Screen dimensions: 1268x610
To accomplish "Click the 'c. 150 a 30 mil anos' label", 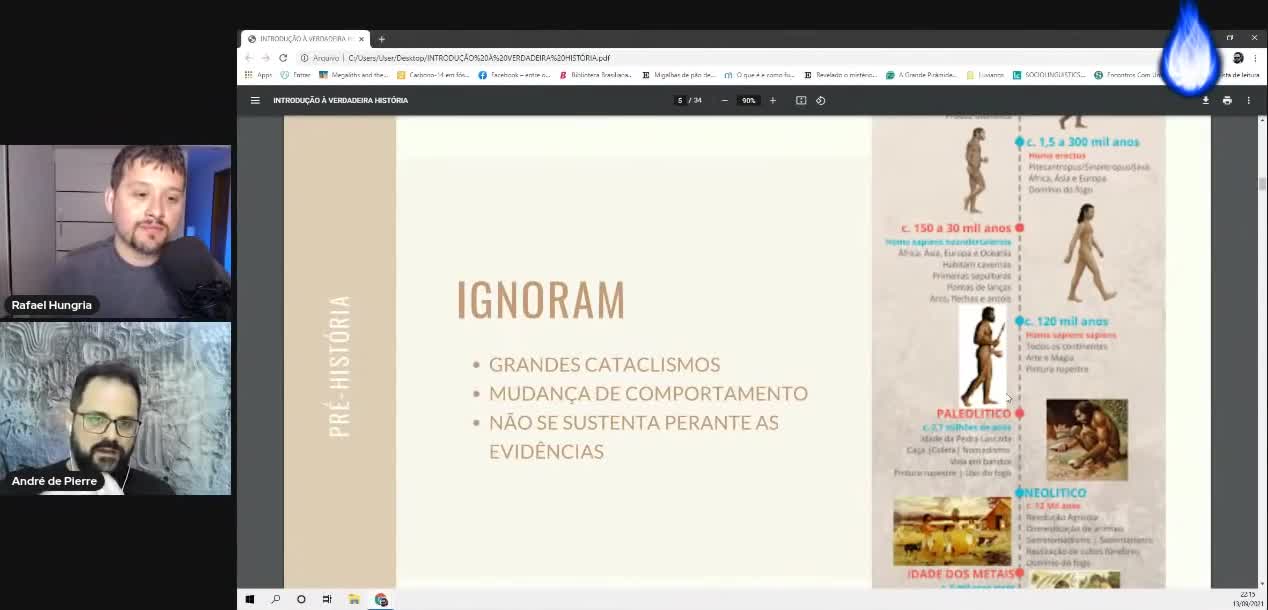I will [956, 228].
